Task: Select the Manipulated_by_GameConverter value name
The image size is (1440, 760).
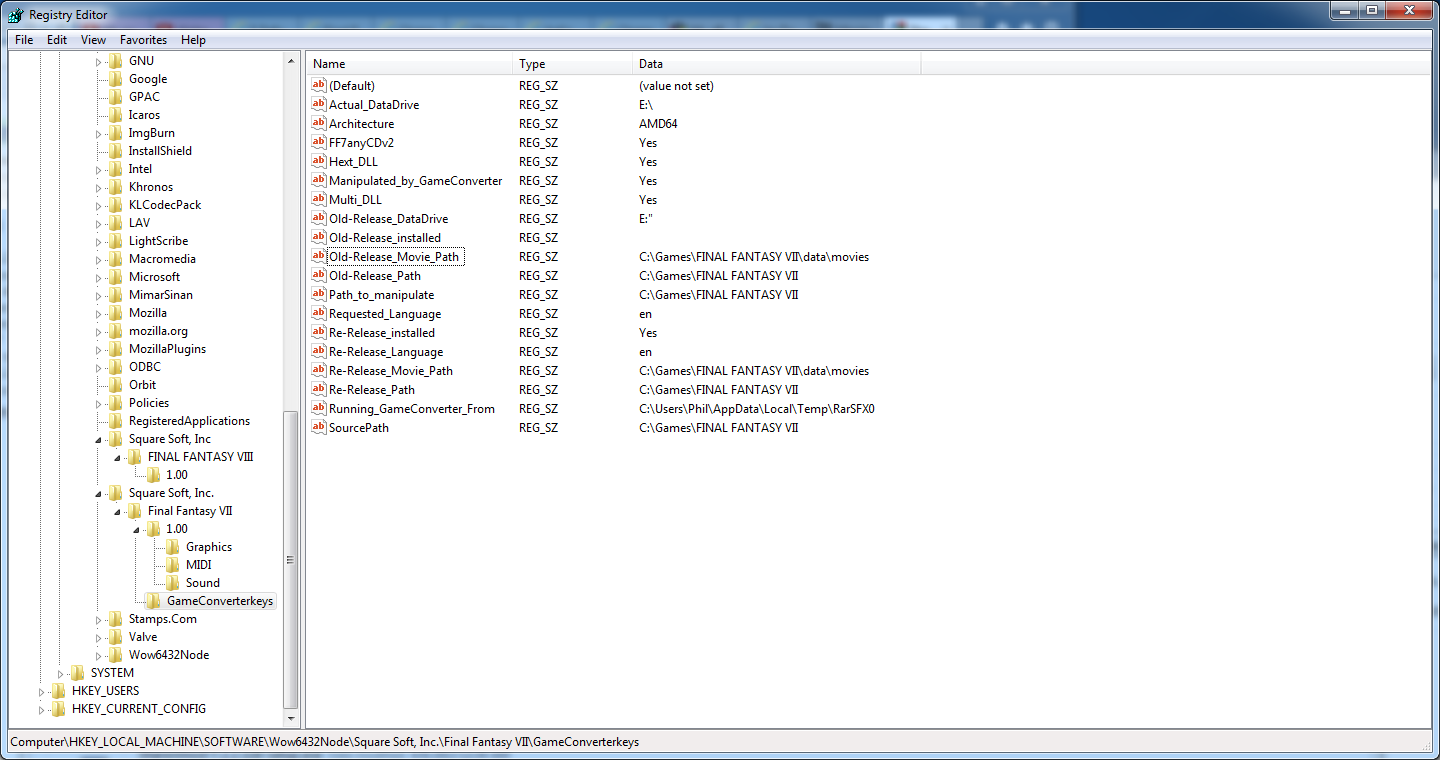Action: (415, 181)
